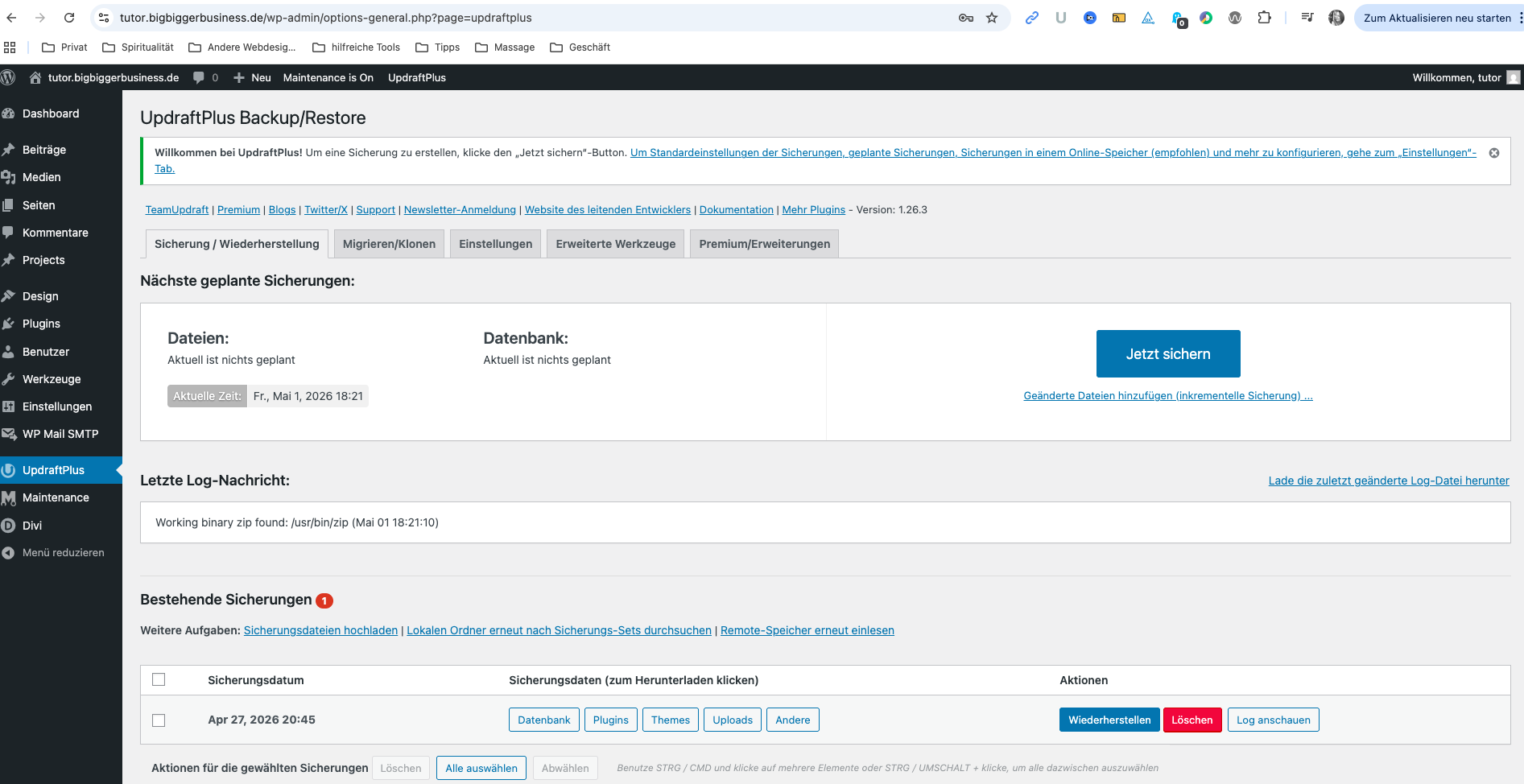Click the Plugins plug icon in sidebar
Screen dimensions: 1524x784
point(9,324)
